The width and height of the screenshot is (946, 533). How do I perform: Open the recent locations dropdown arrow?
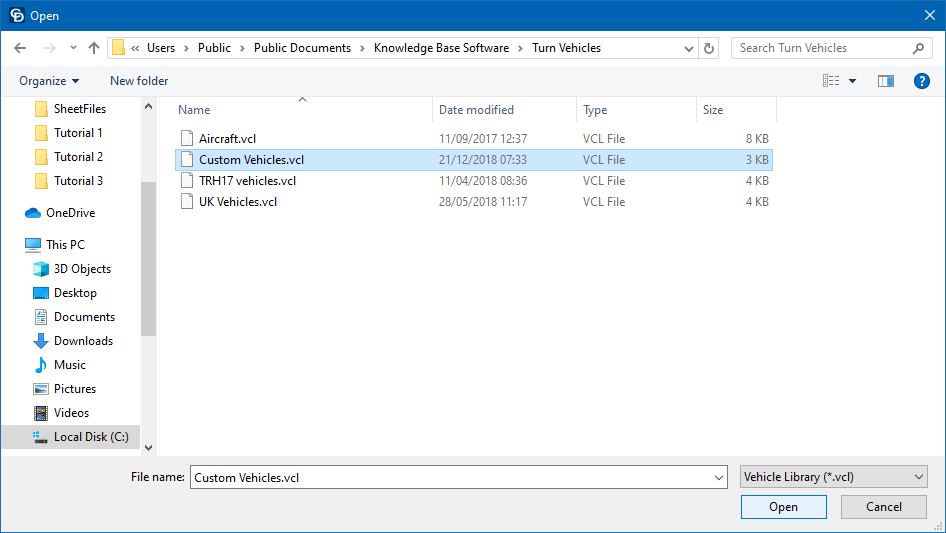coord(73,48)
